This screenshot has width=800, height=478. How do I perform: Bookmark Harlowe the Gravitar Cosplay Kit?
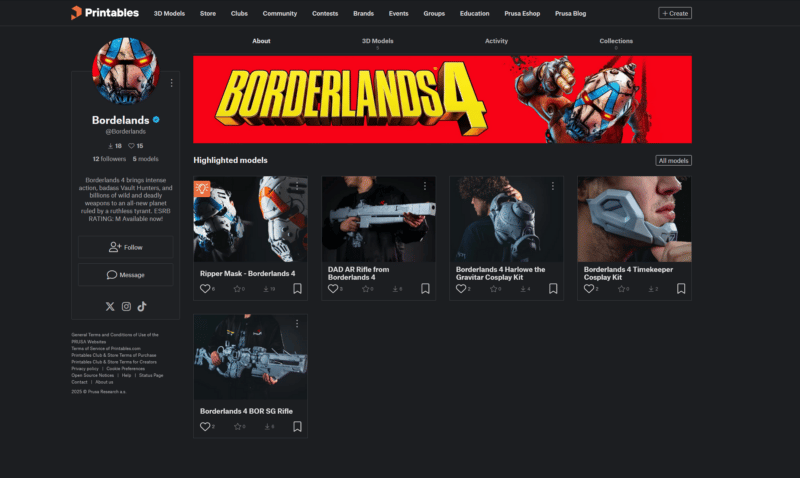click(x=553, y=289)
